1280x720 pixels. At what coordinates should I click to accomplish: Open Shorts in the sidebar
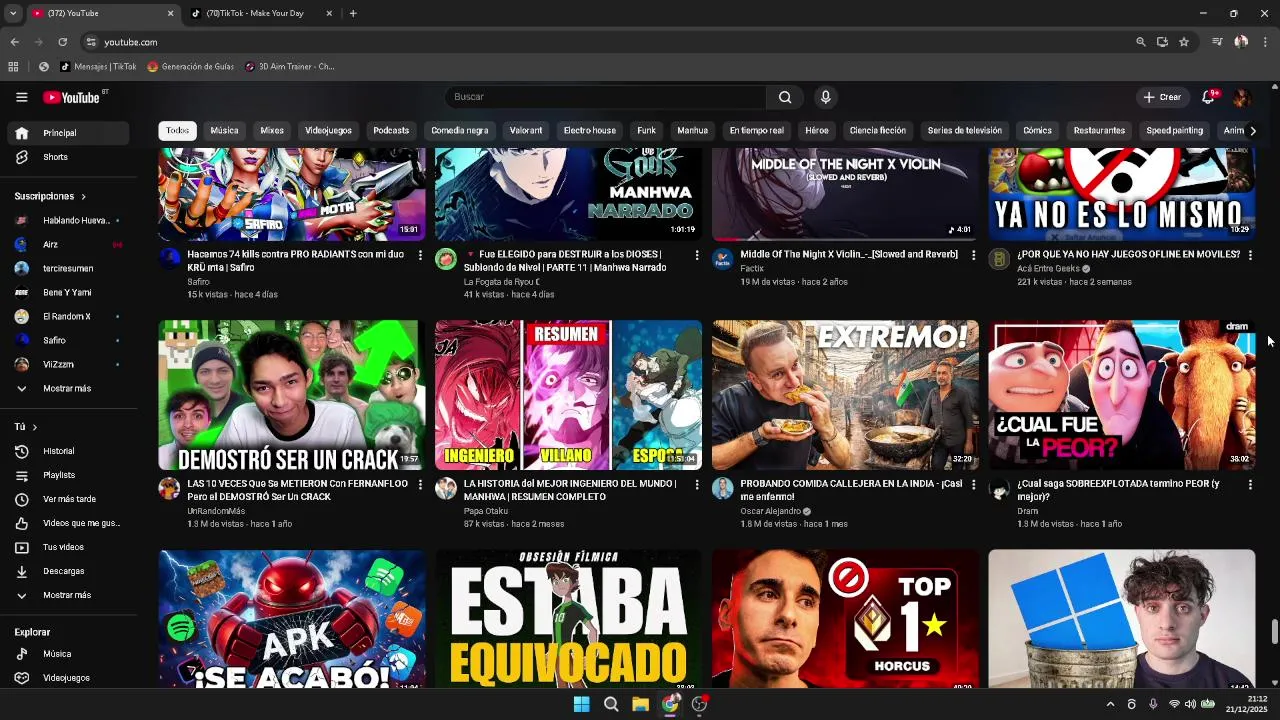66,157
